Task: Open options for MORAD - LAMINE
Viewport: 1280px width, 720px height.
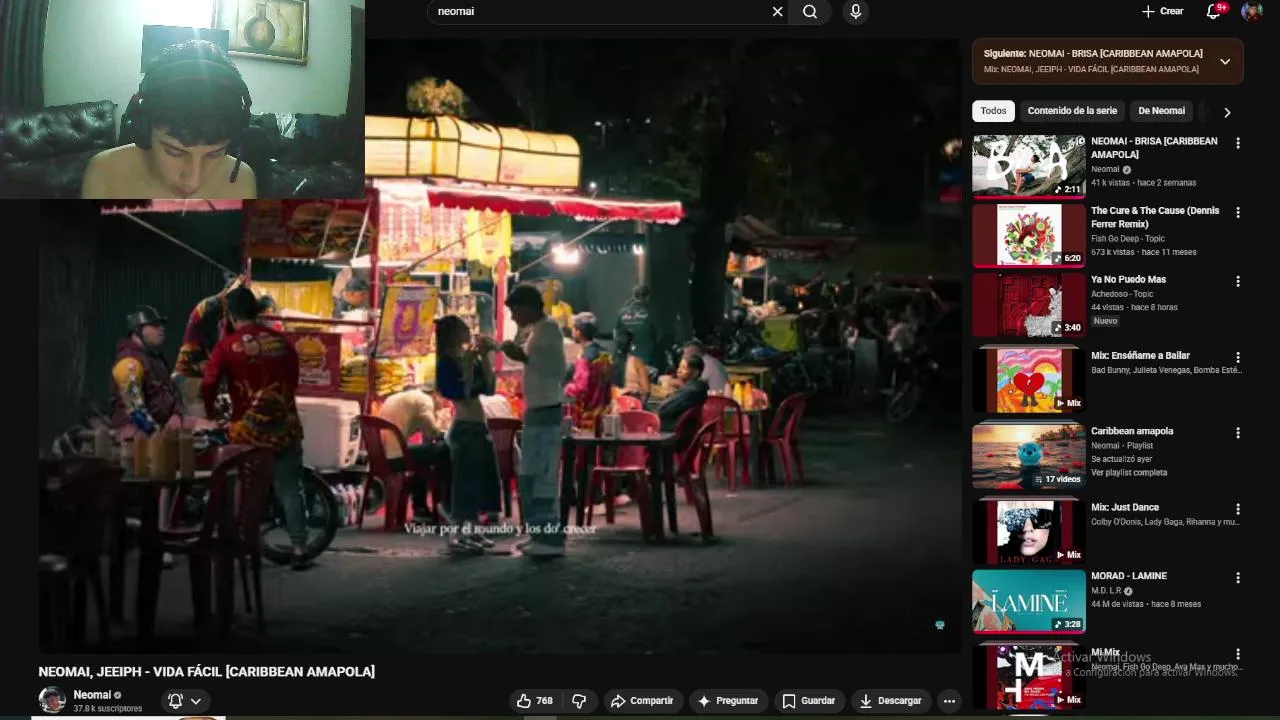Action: [x=1238, y=578]
